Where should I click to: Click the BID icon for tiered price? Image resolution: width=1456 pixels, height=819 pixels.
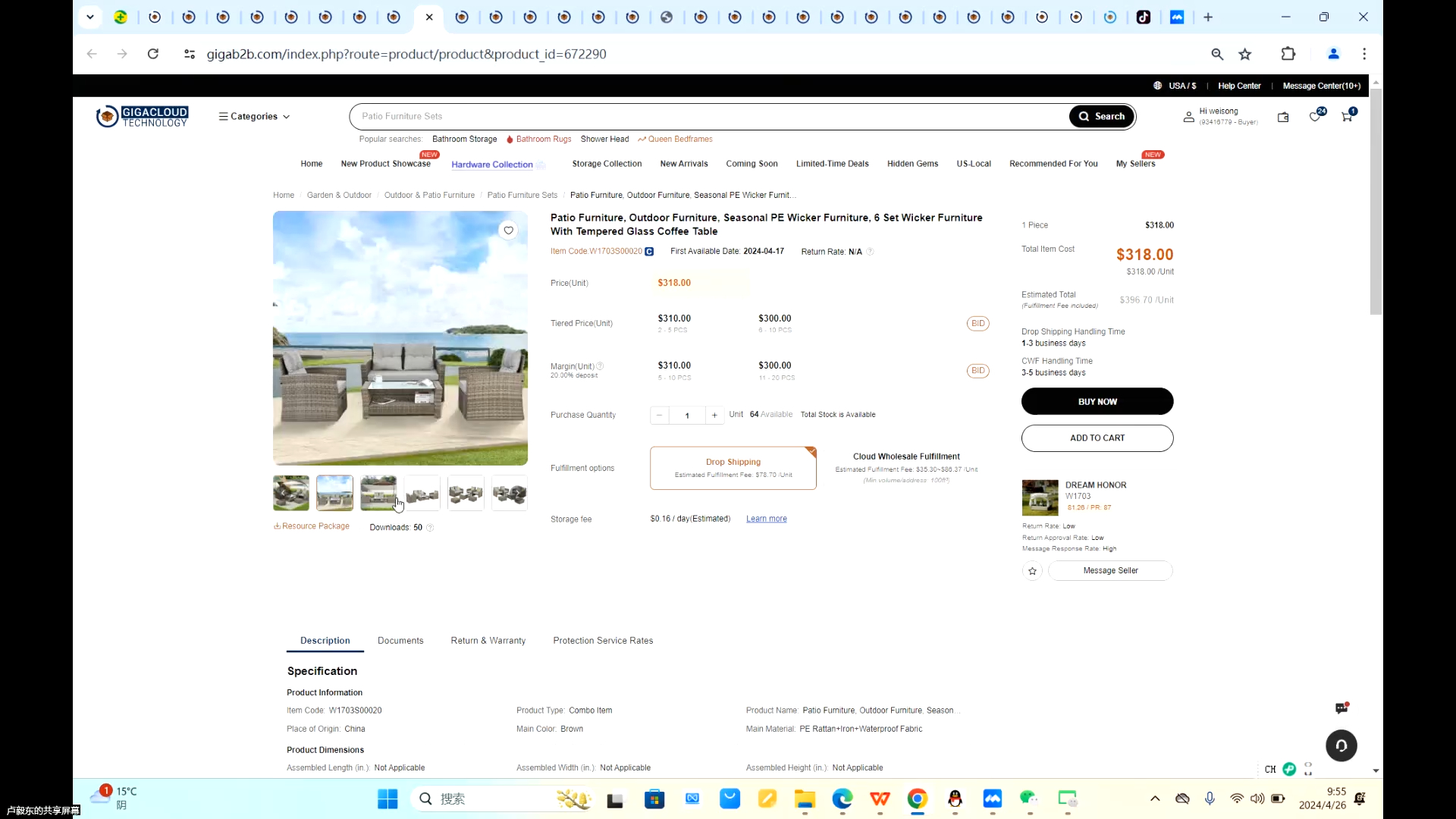tap(979, 323)
